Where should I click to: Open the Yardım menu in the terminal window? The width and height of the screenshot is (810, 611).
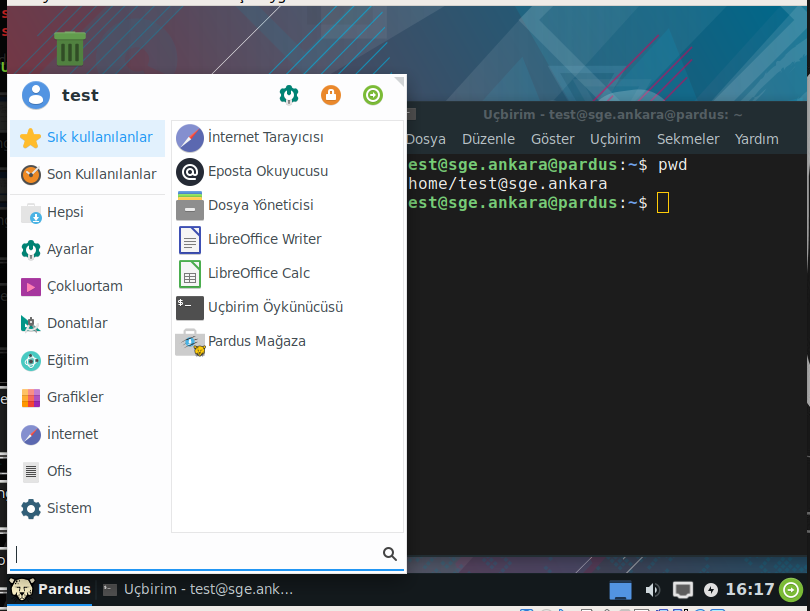(756, 139)
